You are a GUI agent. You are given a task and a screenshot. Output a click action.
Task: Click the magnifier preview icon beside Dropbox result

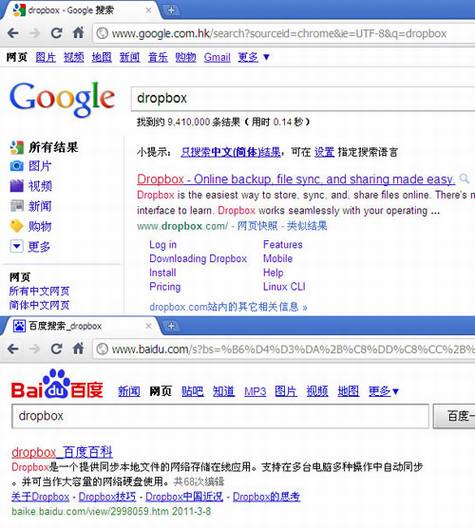tap(464, 178)
